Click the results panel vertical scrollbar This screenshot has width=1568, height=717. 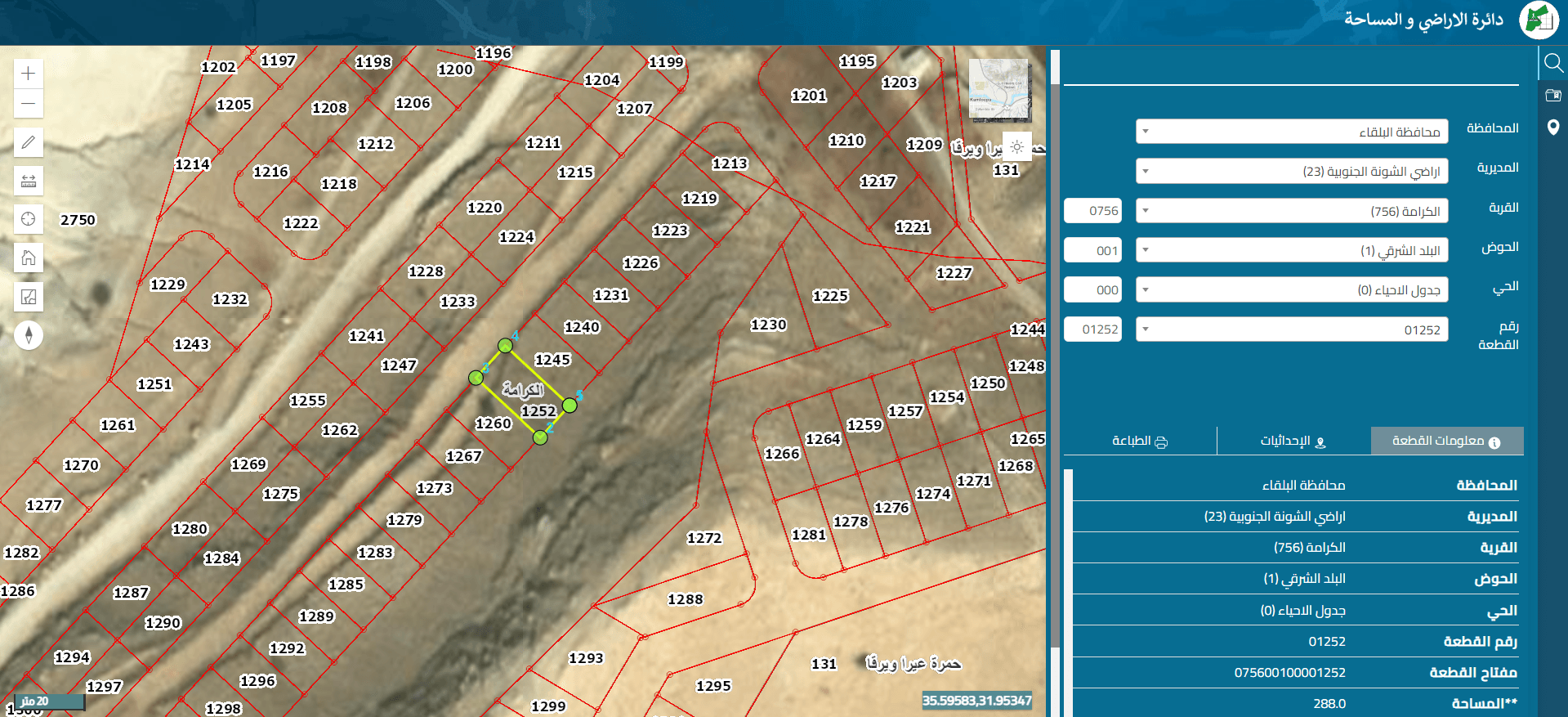[1068, 592]
